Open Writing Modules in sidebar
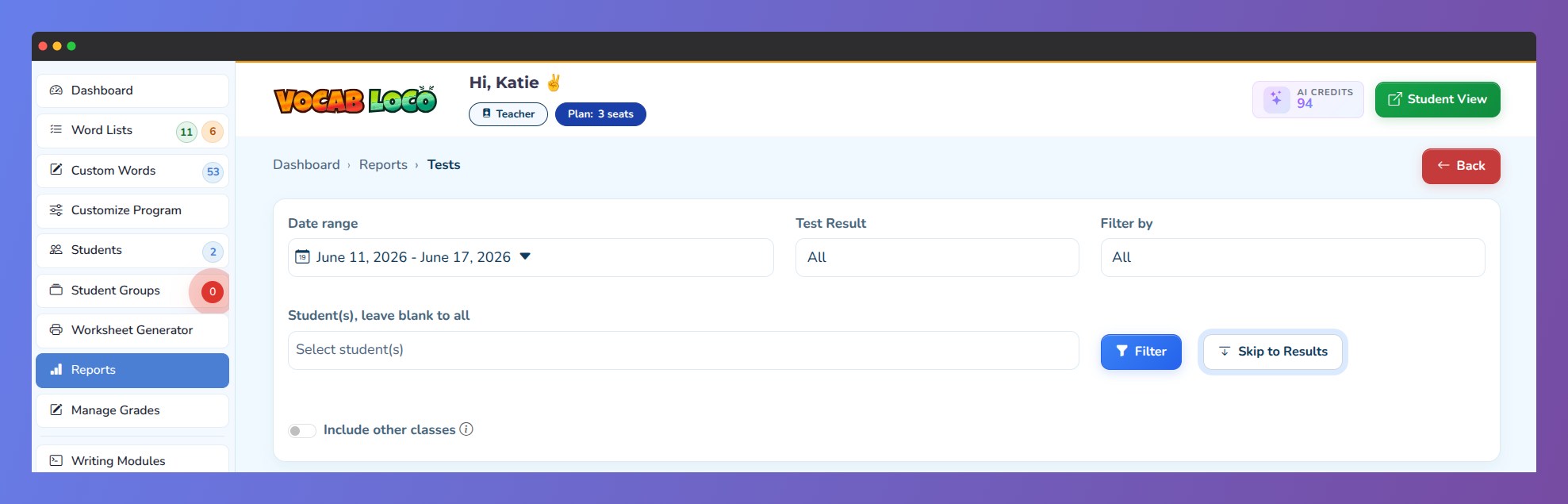 (132, 460)
